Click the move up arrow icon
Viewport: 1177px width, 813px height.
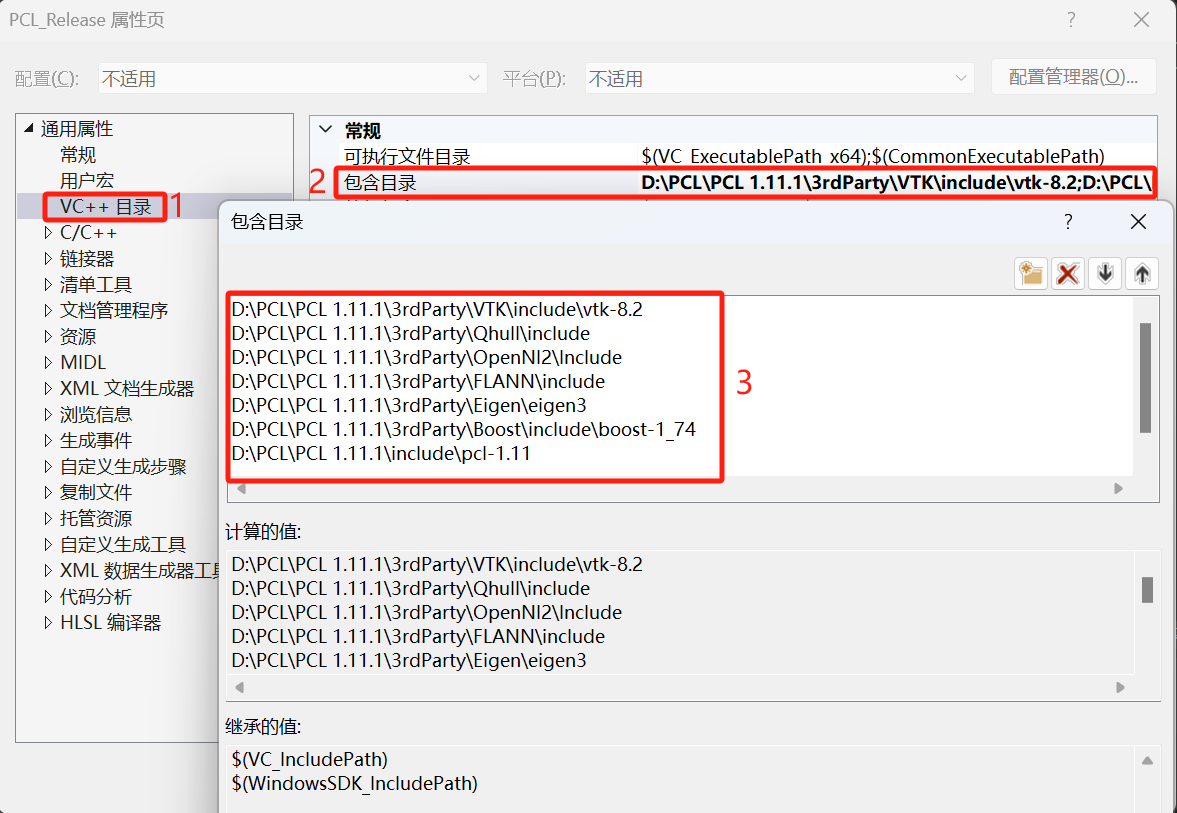pos(1142,274)
